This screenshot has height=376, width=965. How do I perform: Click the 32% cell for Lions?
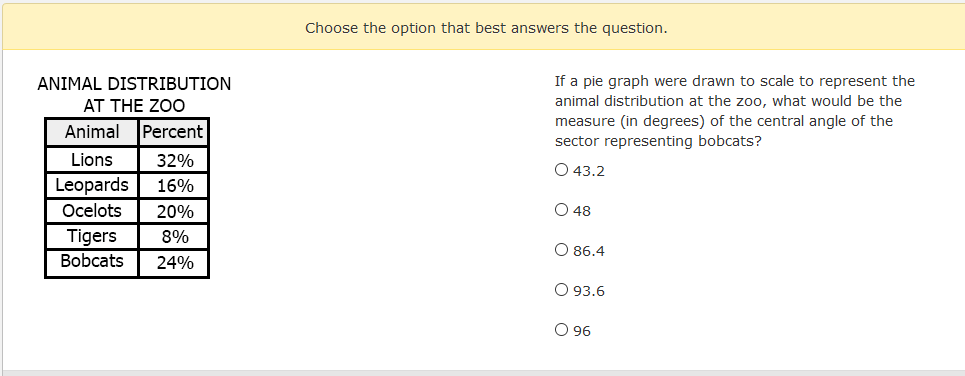click(x=174, y=160)
